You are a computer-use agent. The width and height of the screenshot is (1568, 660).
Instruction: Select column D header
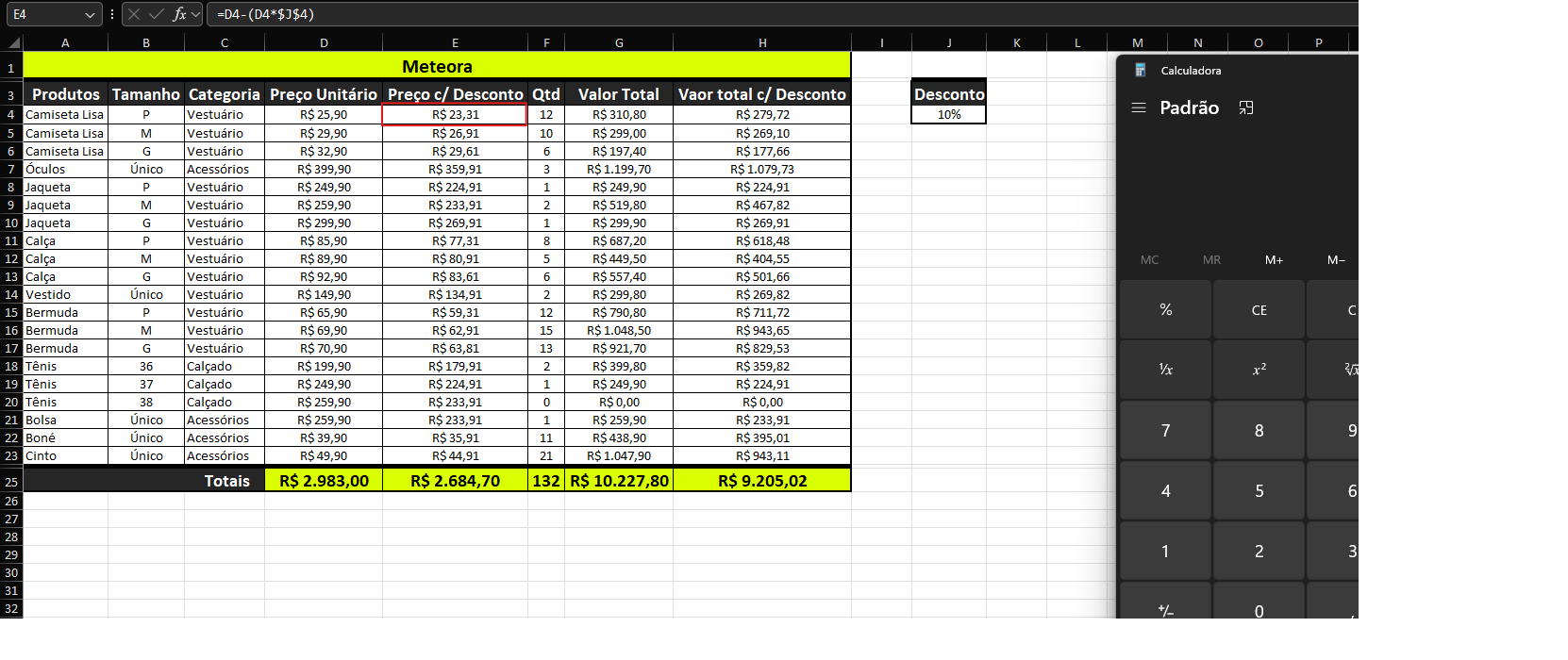click(324, 42)
